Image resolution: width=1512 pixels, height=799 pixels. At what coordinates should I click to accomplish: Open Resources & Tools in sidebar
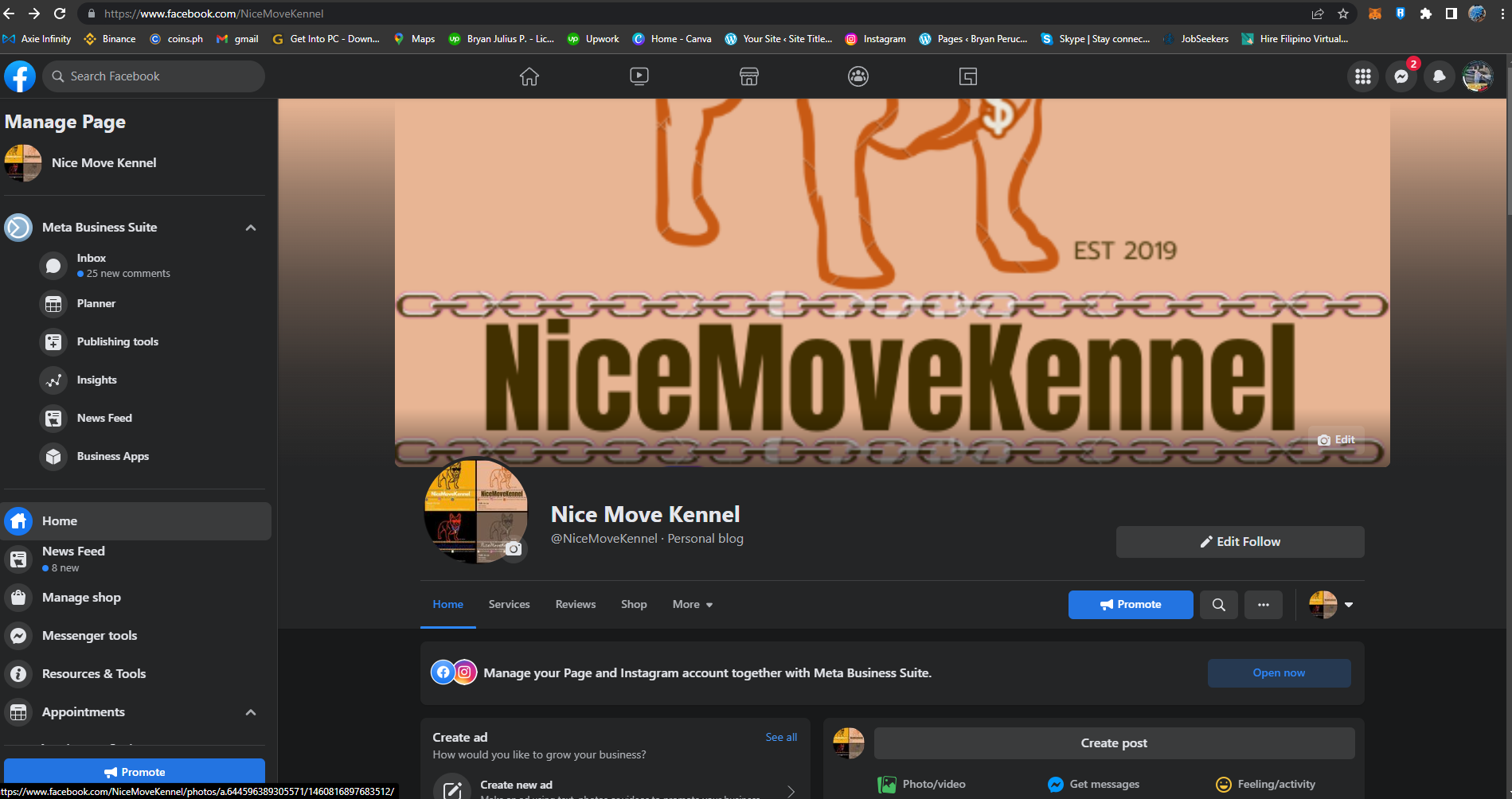[135, 674]
